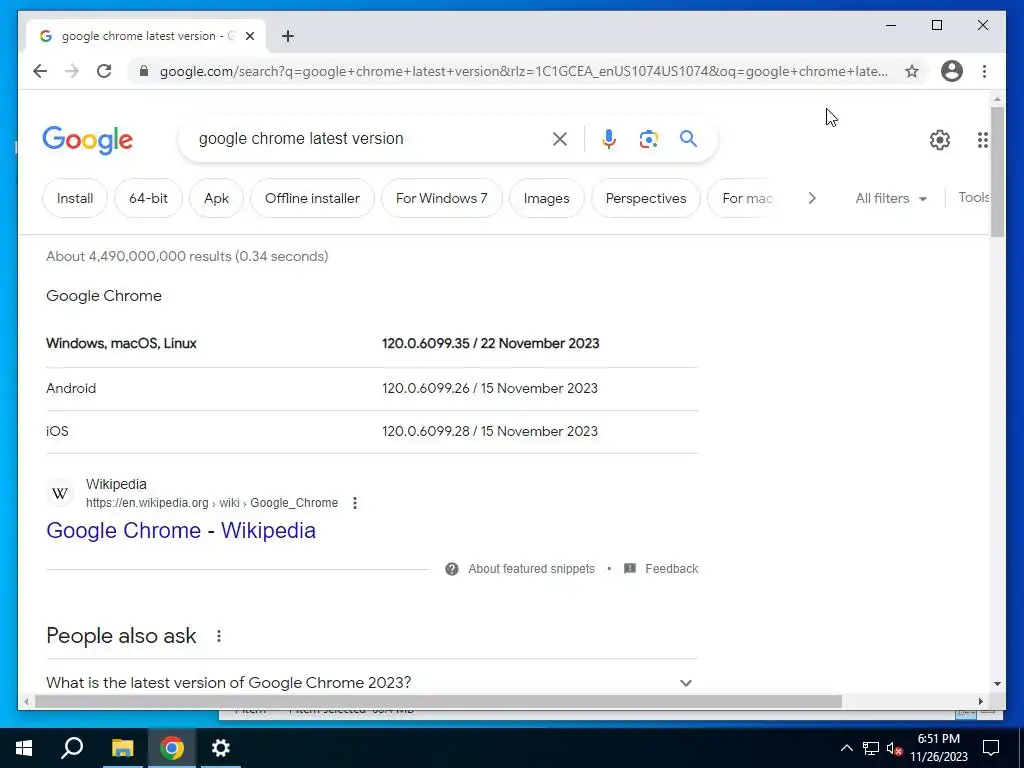
Task: Clear the search box with X
Action: tap(560, 138)
